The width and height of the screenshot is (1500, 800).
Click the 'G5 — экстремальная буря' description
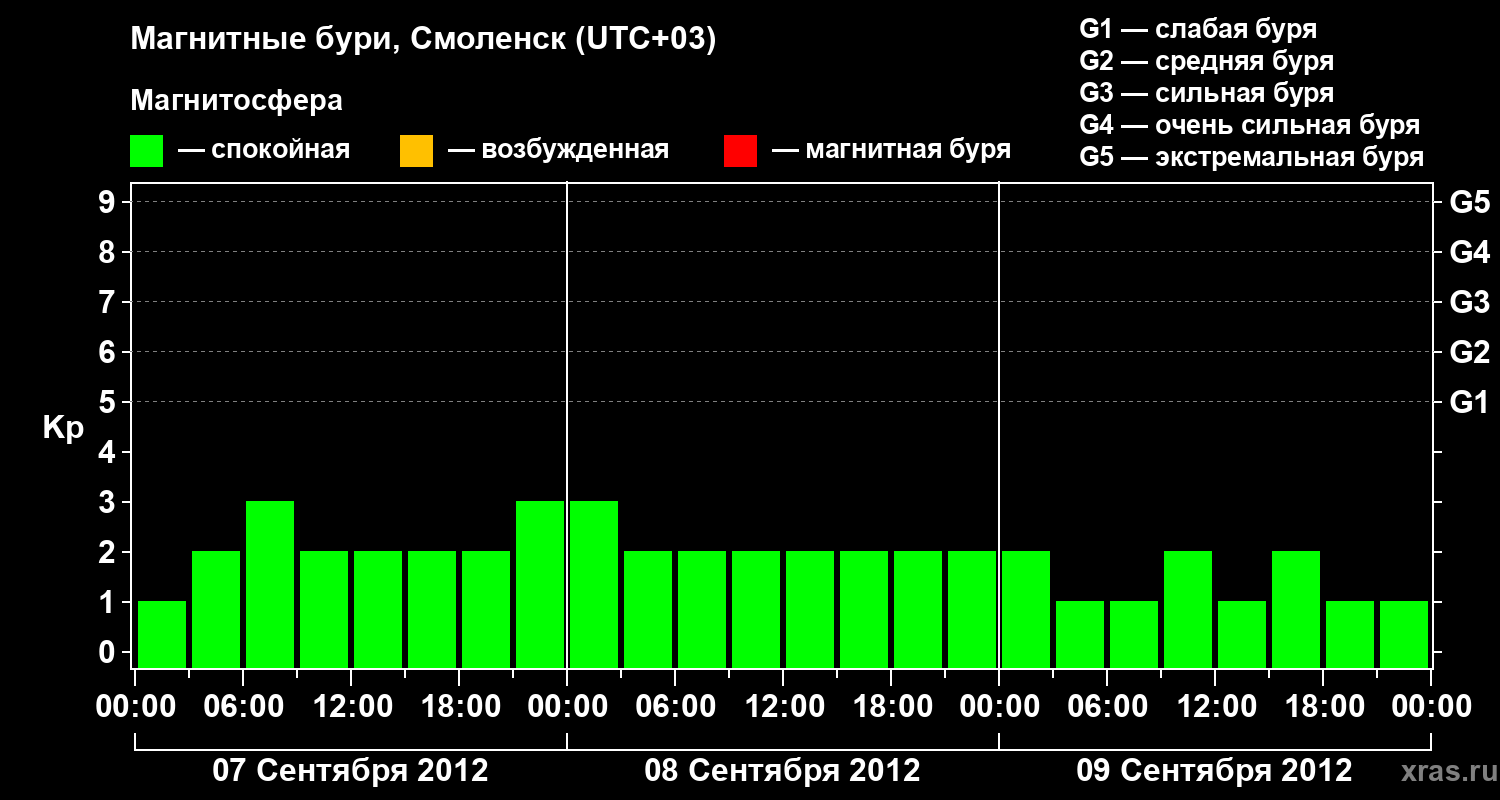(x=1252, y=157)
